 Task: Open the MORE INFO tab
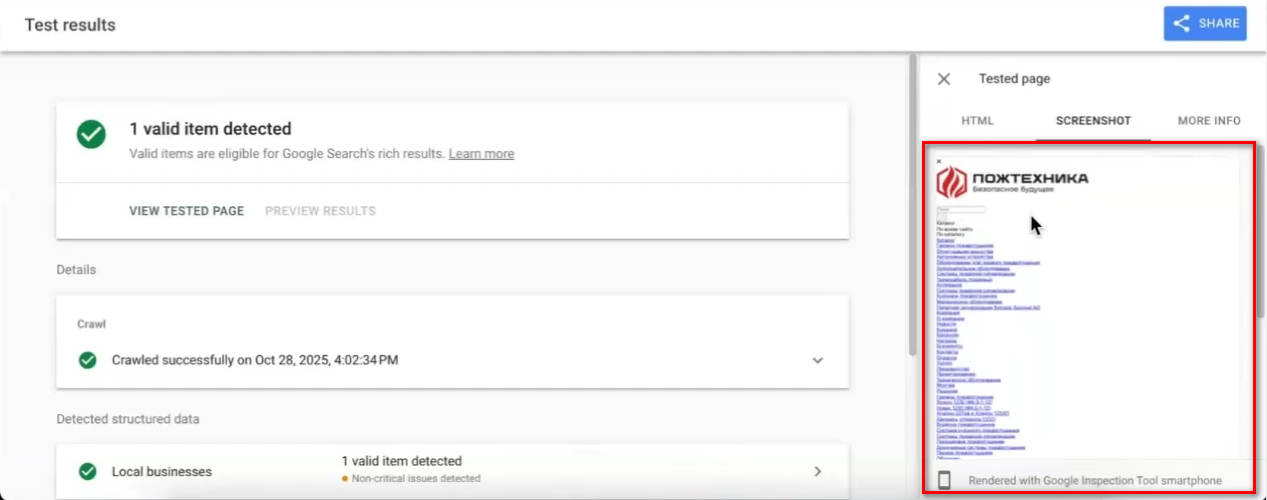[x=1208, y=121]
